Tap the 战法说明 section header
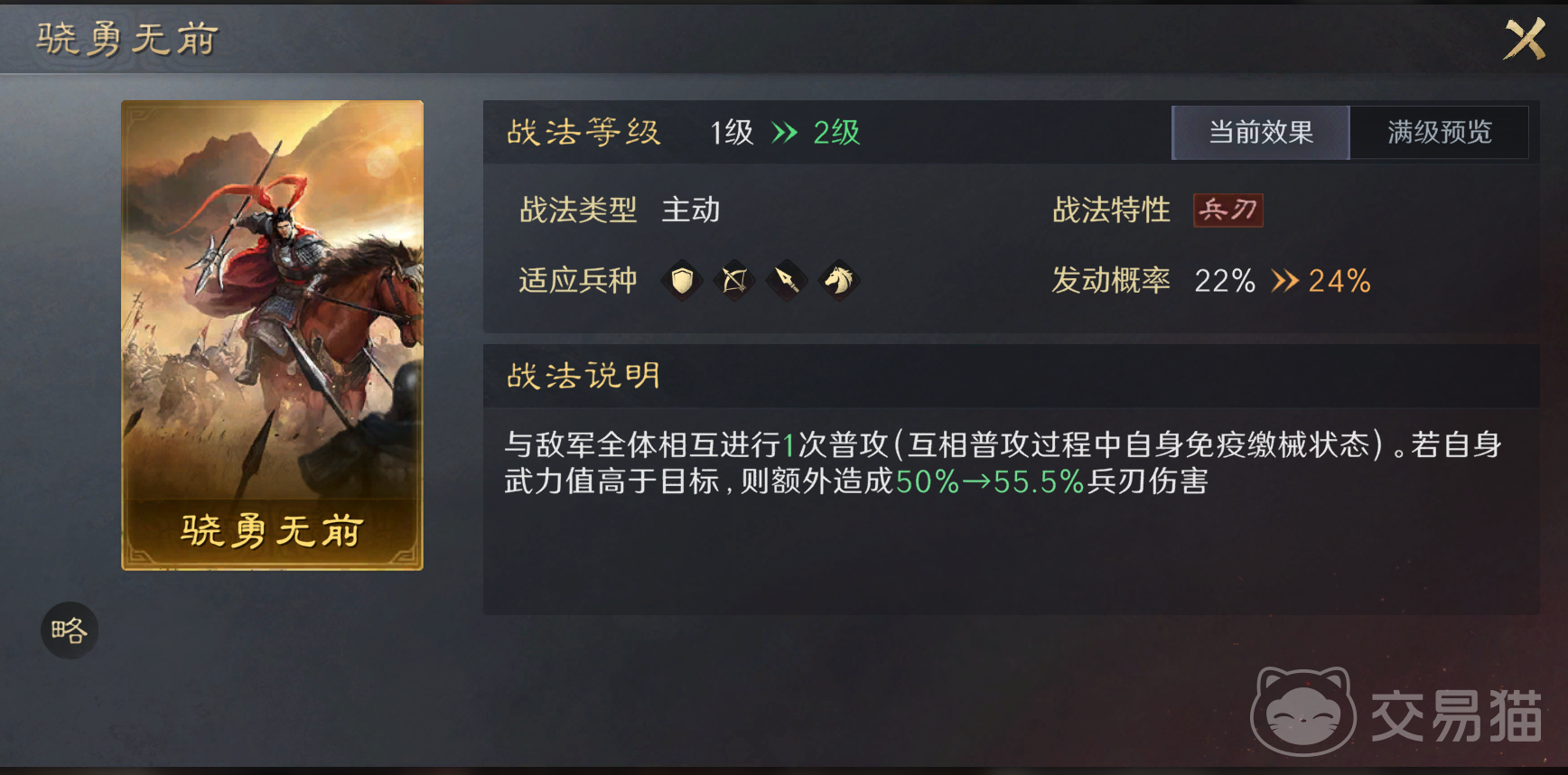The width and height of the screenshot is (1568, 775). point(584,376)
